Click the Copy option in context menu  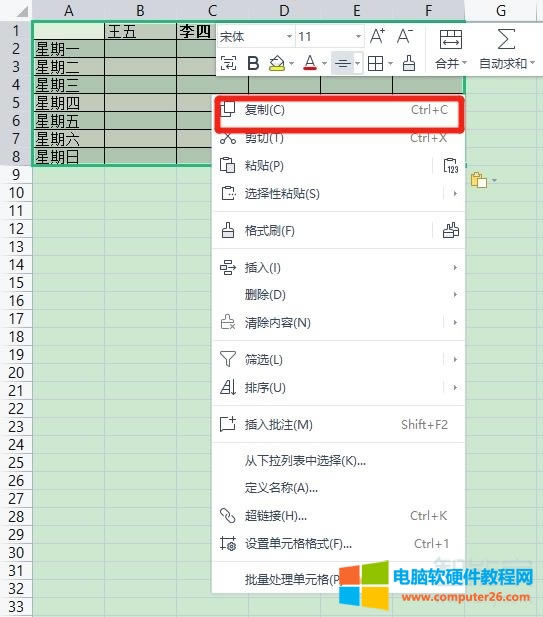[x=339, y=110]
